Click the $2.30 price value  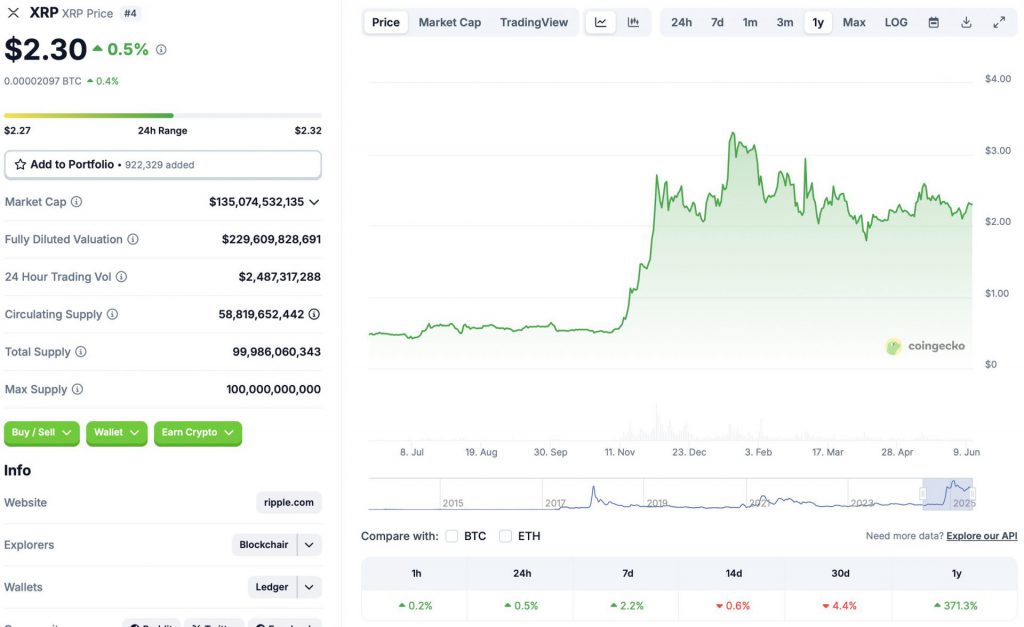point(46,50)
